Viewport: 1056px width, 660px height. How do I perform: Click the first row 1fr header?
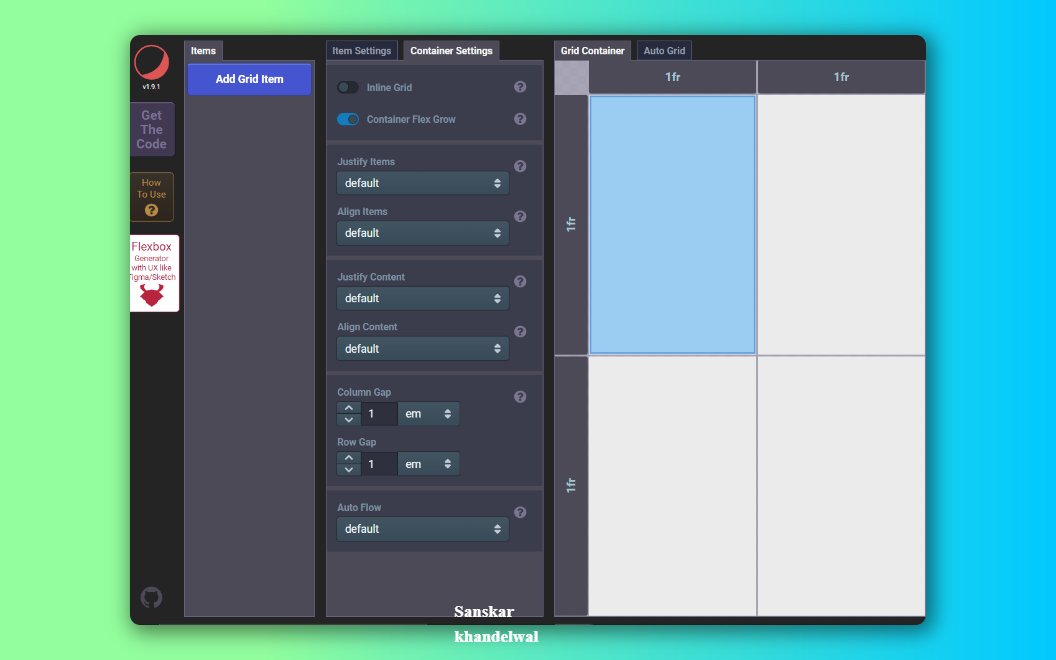571,224
